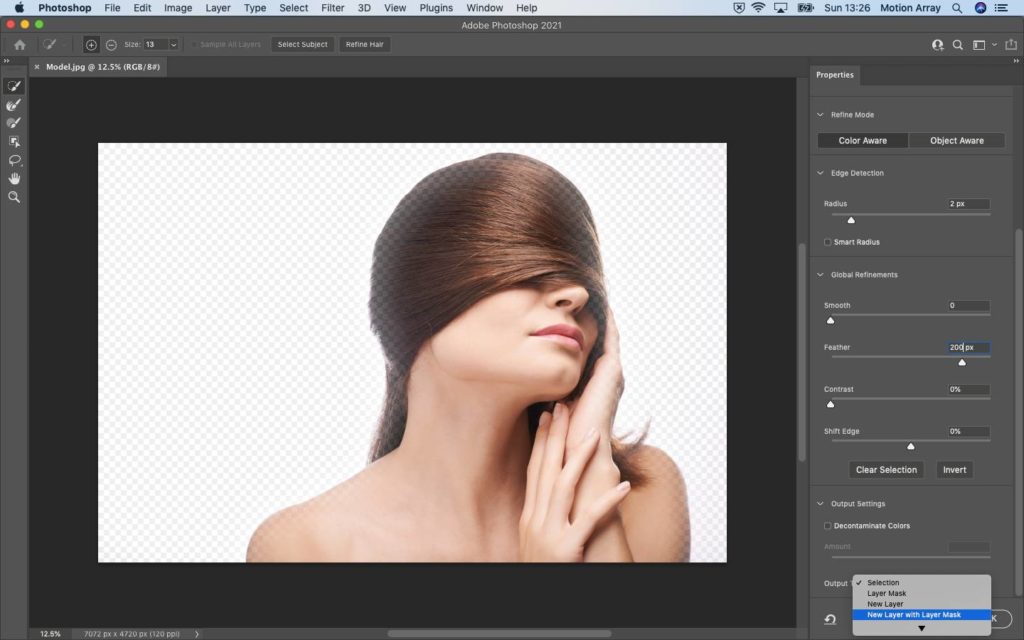The image size is (1024, 640).
Task: Select the Model.jpg document tab
Action: pos(103,67)
